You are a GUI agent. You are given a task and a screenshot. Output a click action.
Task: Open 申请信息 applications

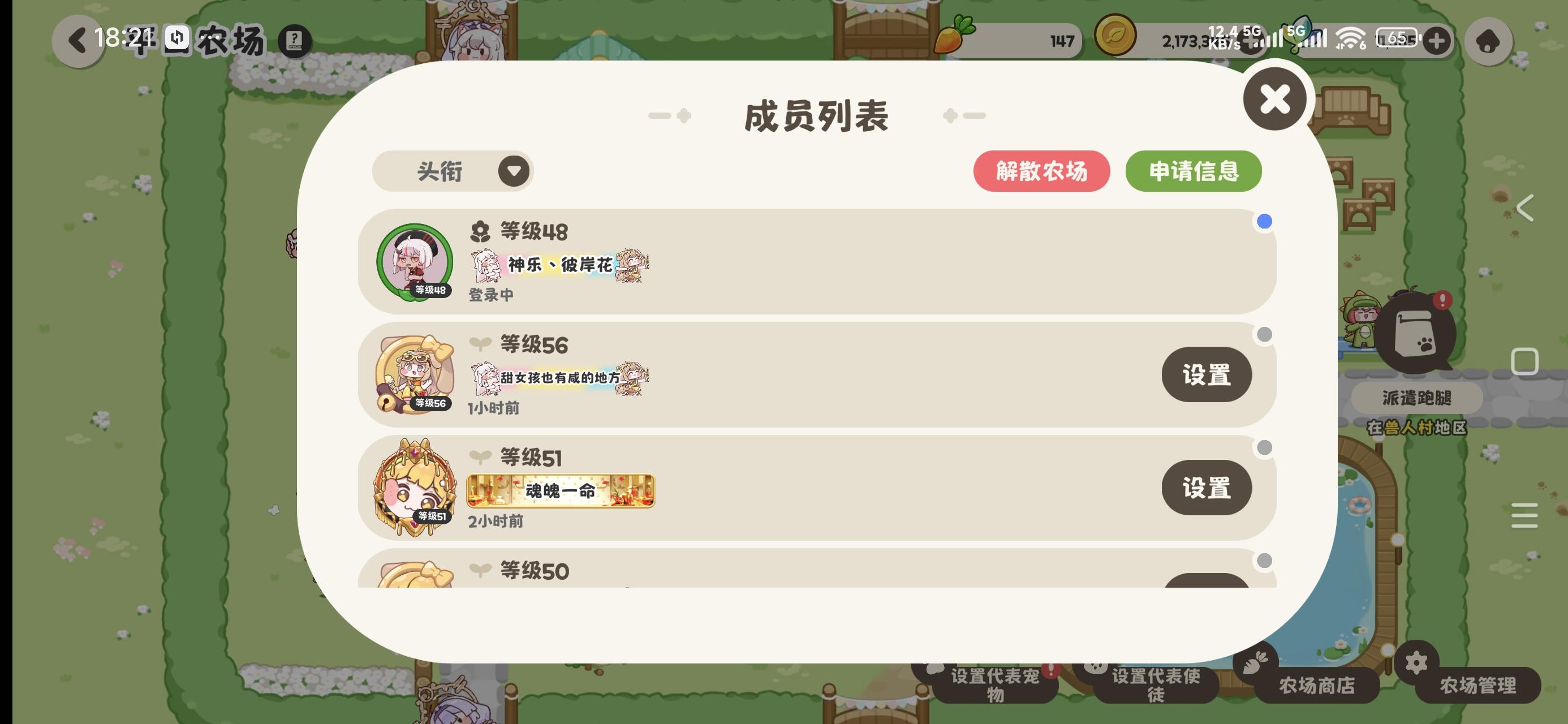(x=1193, y=171)
